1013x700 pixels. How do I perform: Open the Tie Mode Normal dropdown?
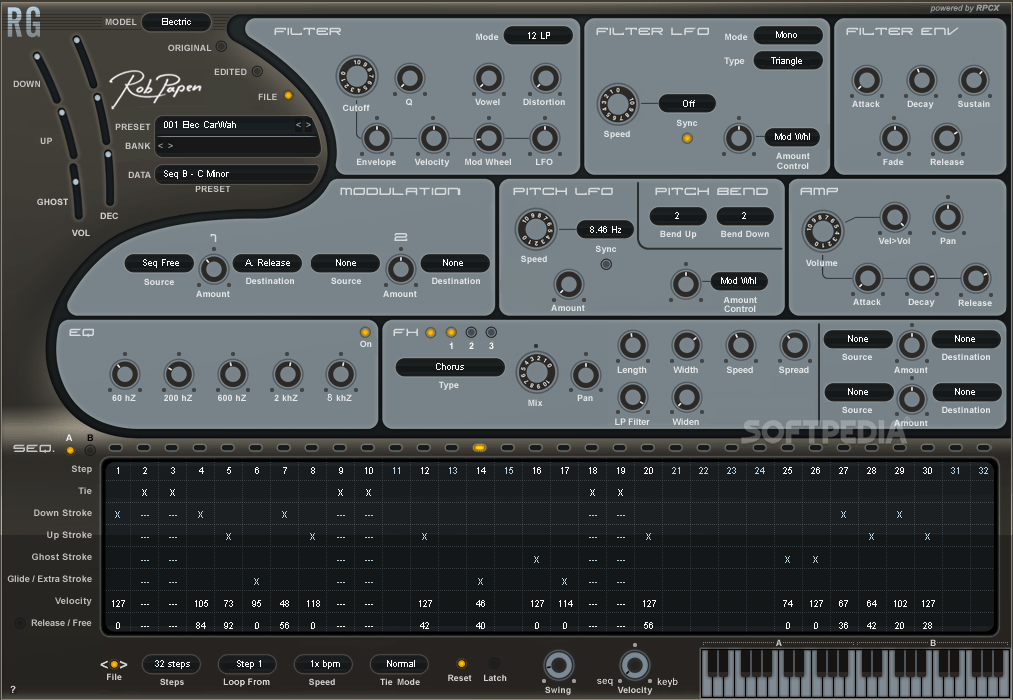[x=400, y=664]
